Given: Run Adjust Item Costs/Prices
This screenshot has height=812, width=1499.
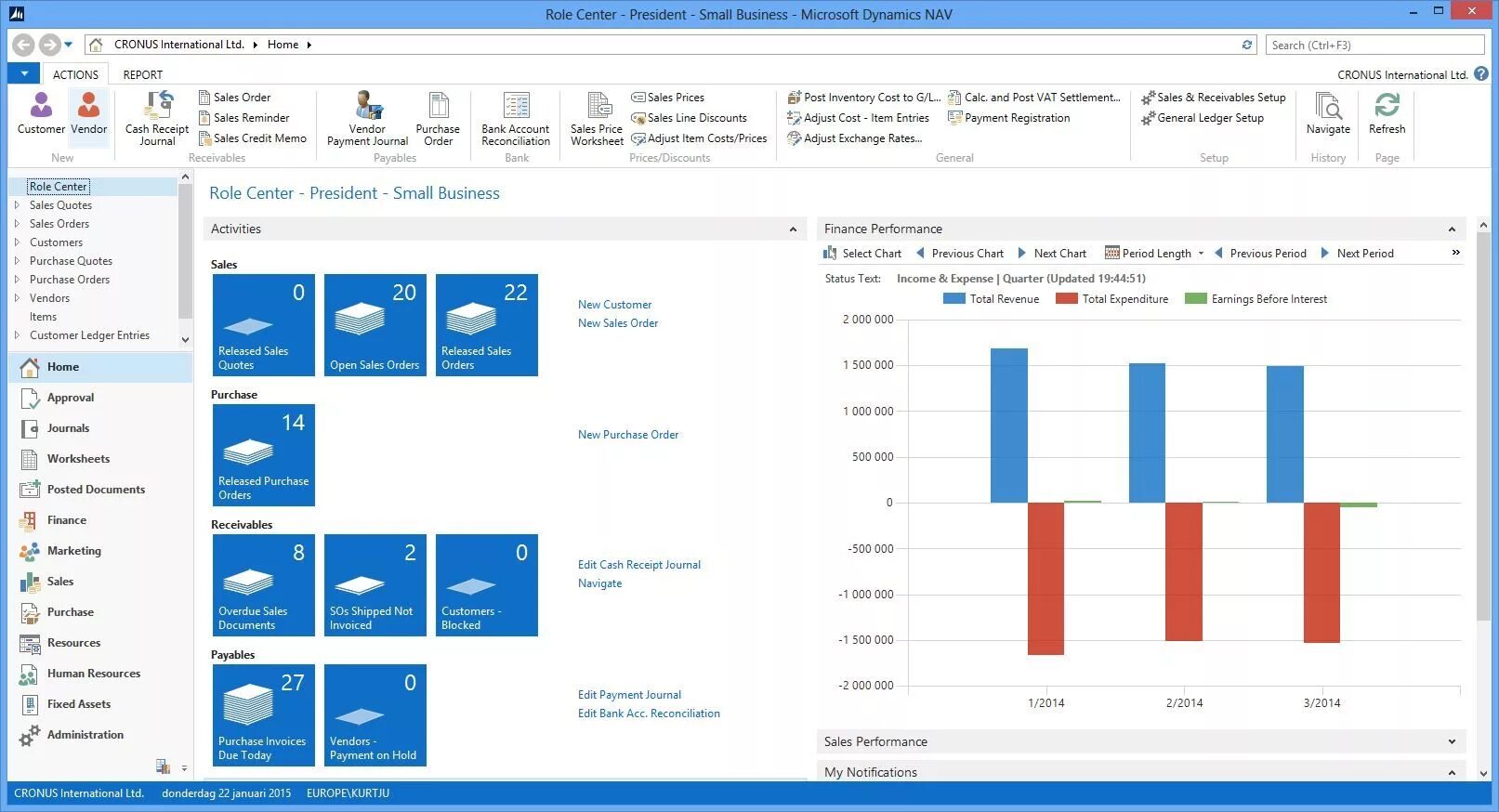Looking at the screenshot, I should [x=700, y=138].
